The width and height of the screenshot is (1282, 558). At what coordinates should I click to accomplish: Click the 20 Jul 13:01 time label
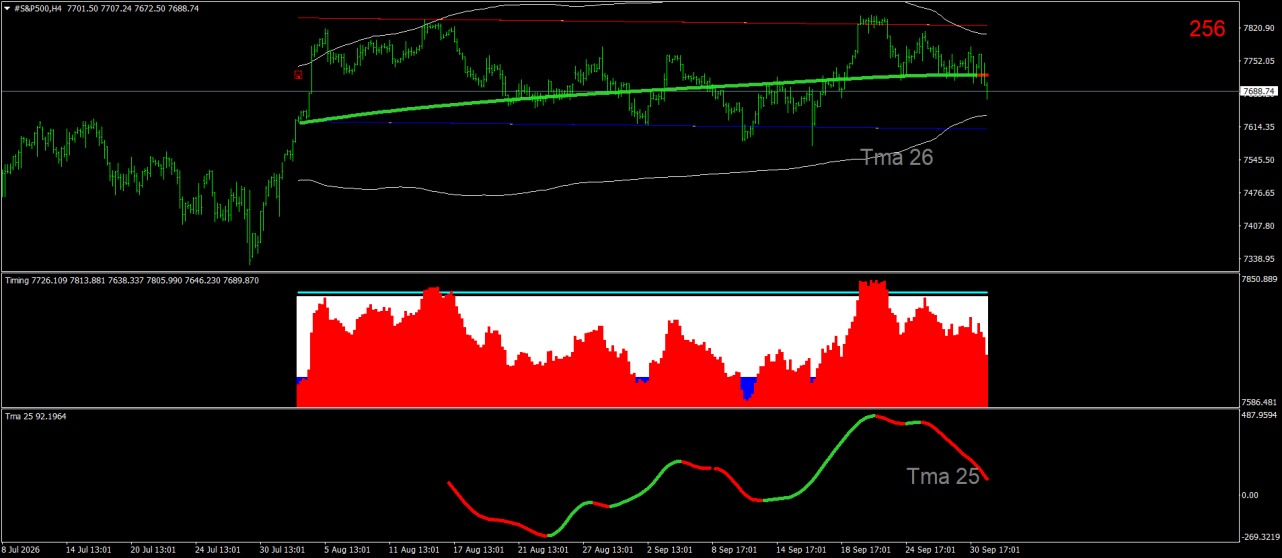point(153,550)
